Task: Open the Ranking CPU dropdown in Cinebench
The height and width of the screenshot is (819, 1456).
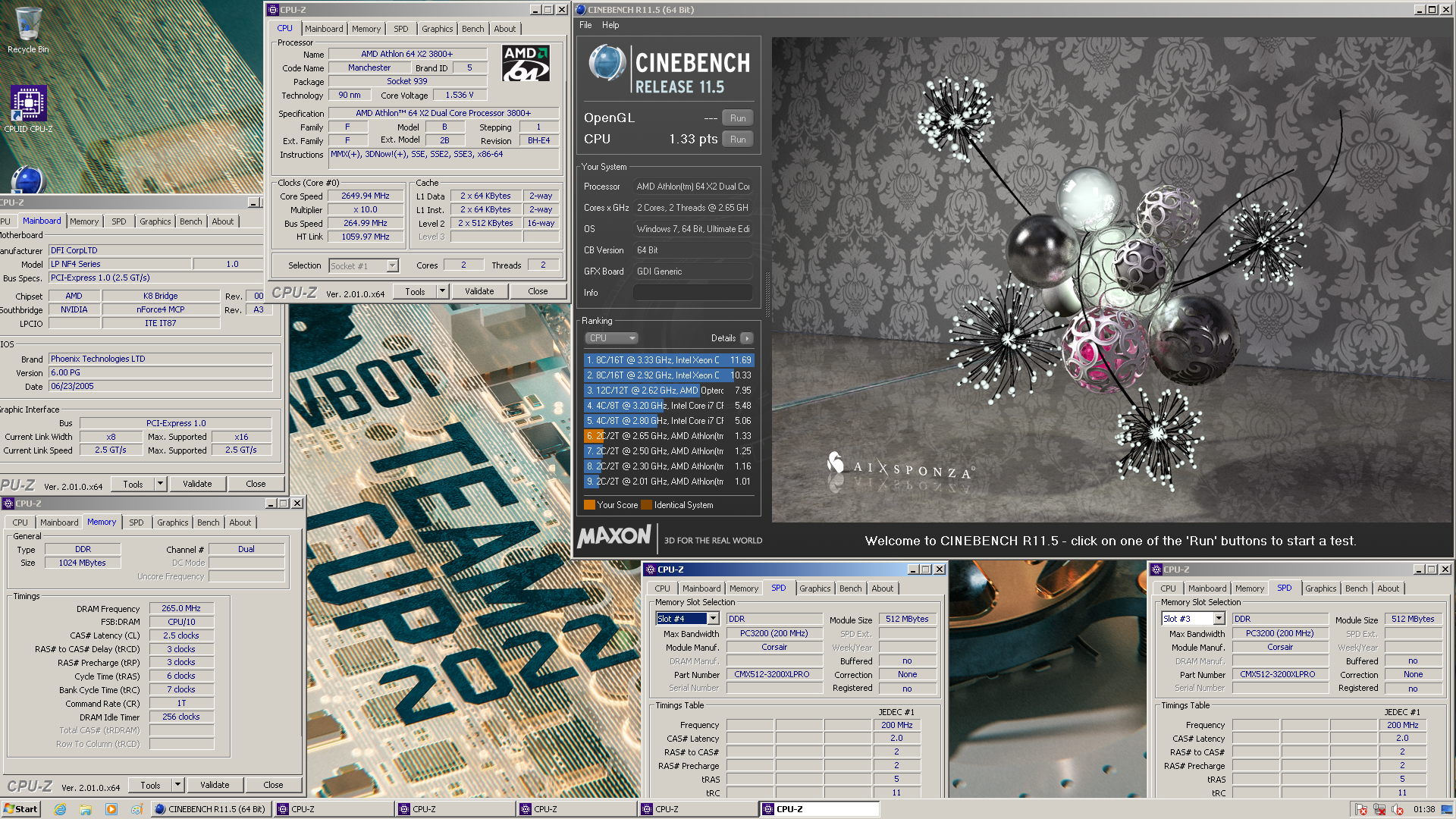Action: [x=611, y=338]
